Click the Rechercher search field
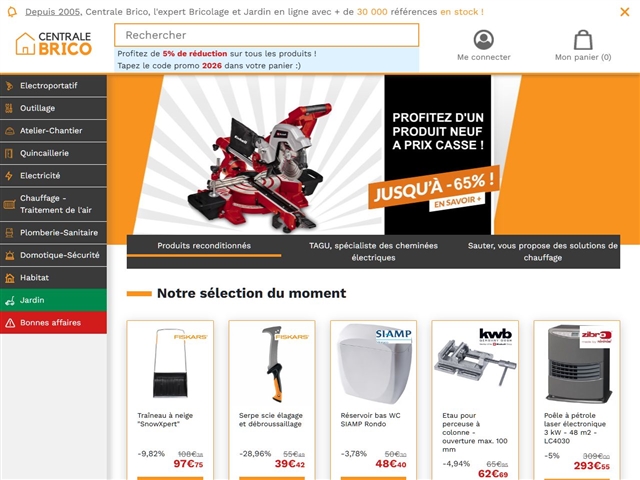 point(267,35)
